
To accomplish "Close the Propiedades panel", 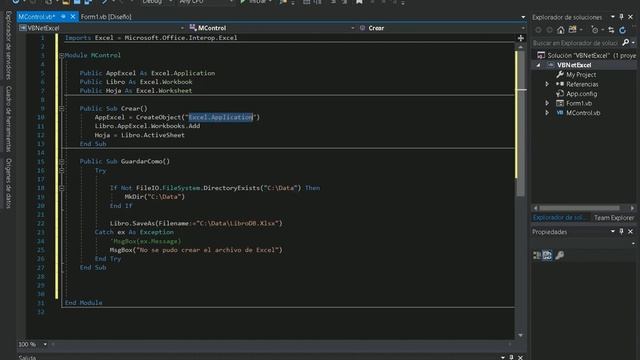I will [x=630, y=231].
